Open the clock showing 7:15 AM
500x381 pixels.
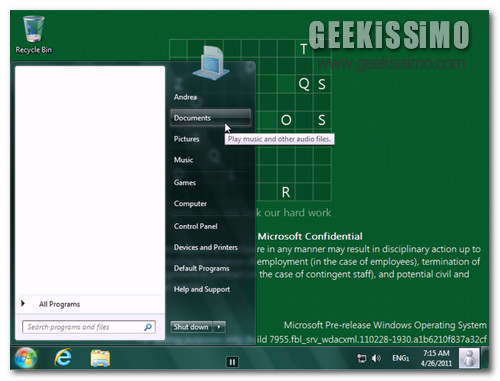436,358
